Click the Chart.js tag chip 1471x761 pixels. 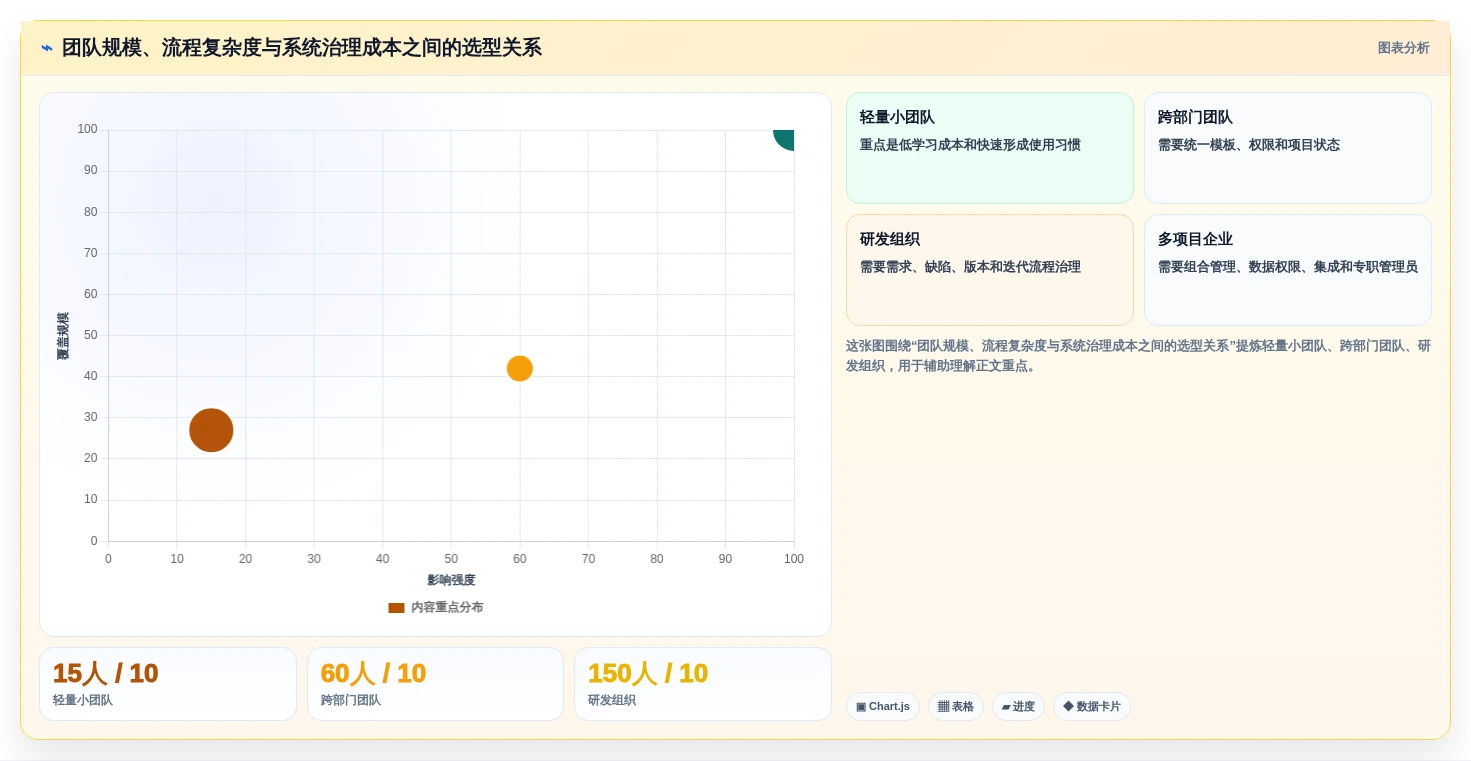coord(882,706)
